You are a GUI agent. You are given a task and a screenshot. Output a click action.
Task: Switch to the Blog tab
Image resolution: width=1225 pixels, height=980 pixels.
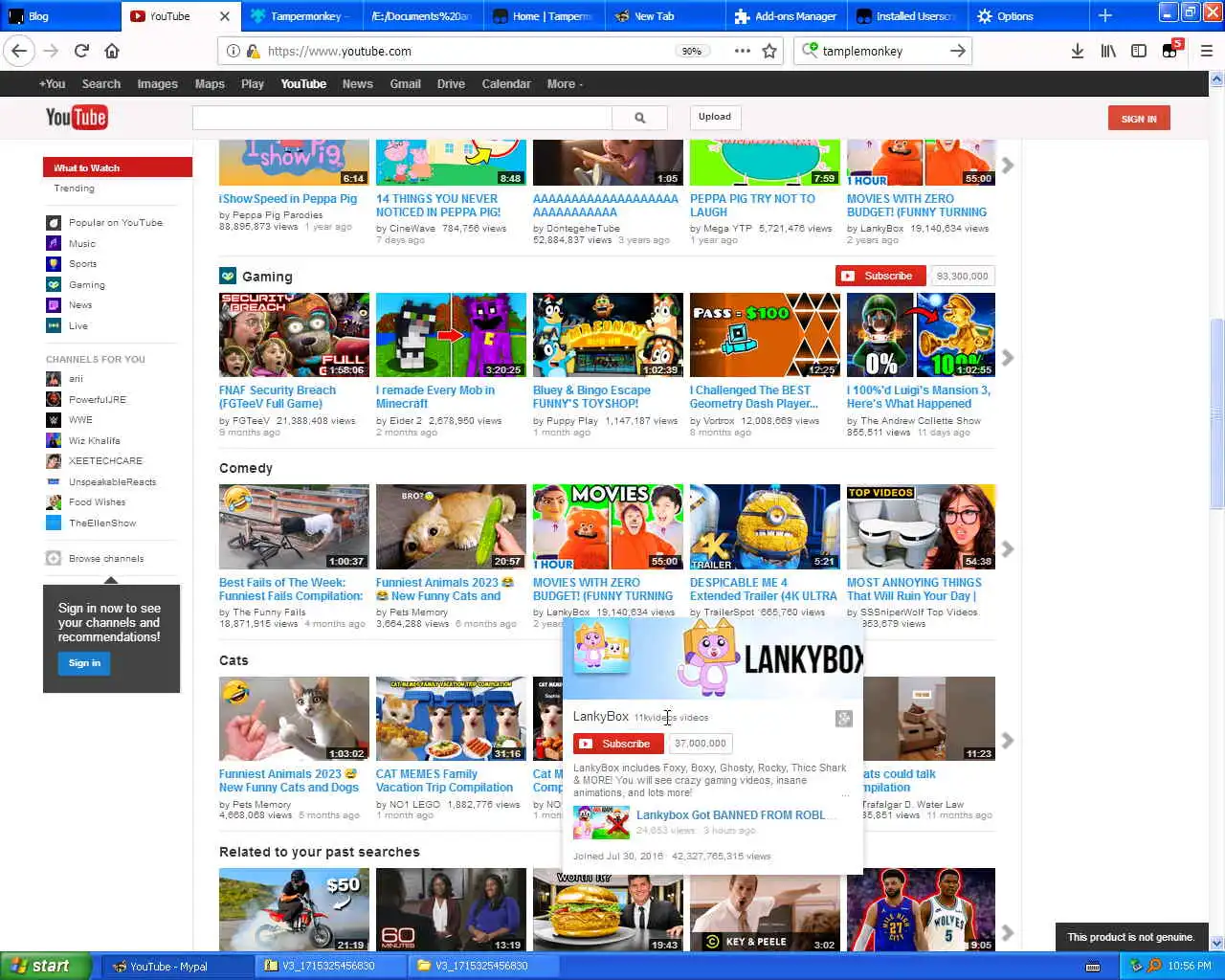click(59, 16)
